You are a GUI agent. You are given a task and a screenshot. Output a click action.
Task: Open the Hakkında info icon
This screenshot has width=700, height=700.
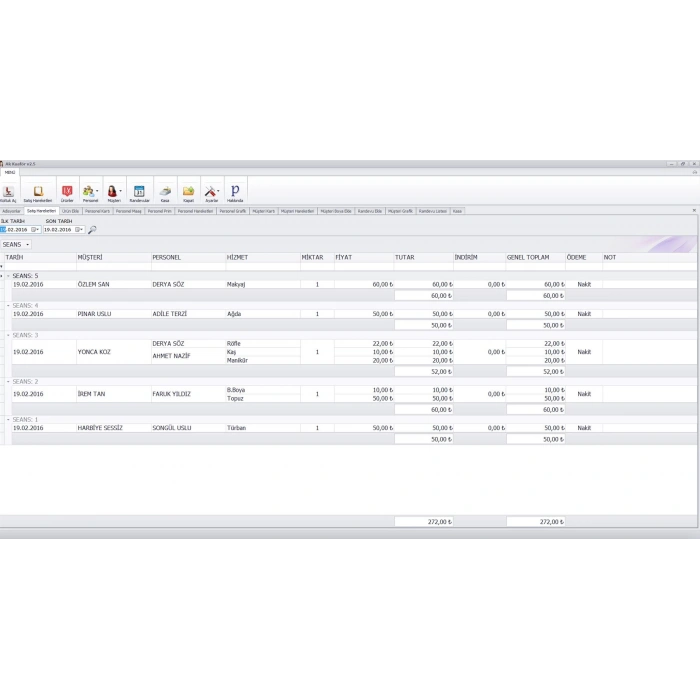[x=235, y=192]
